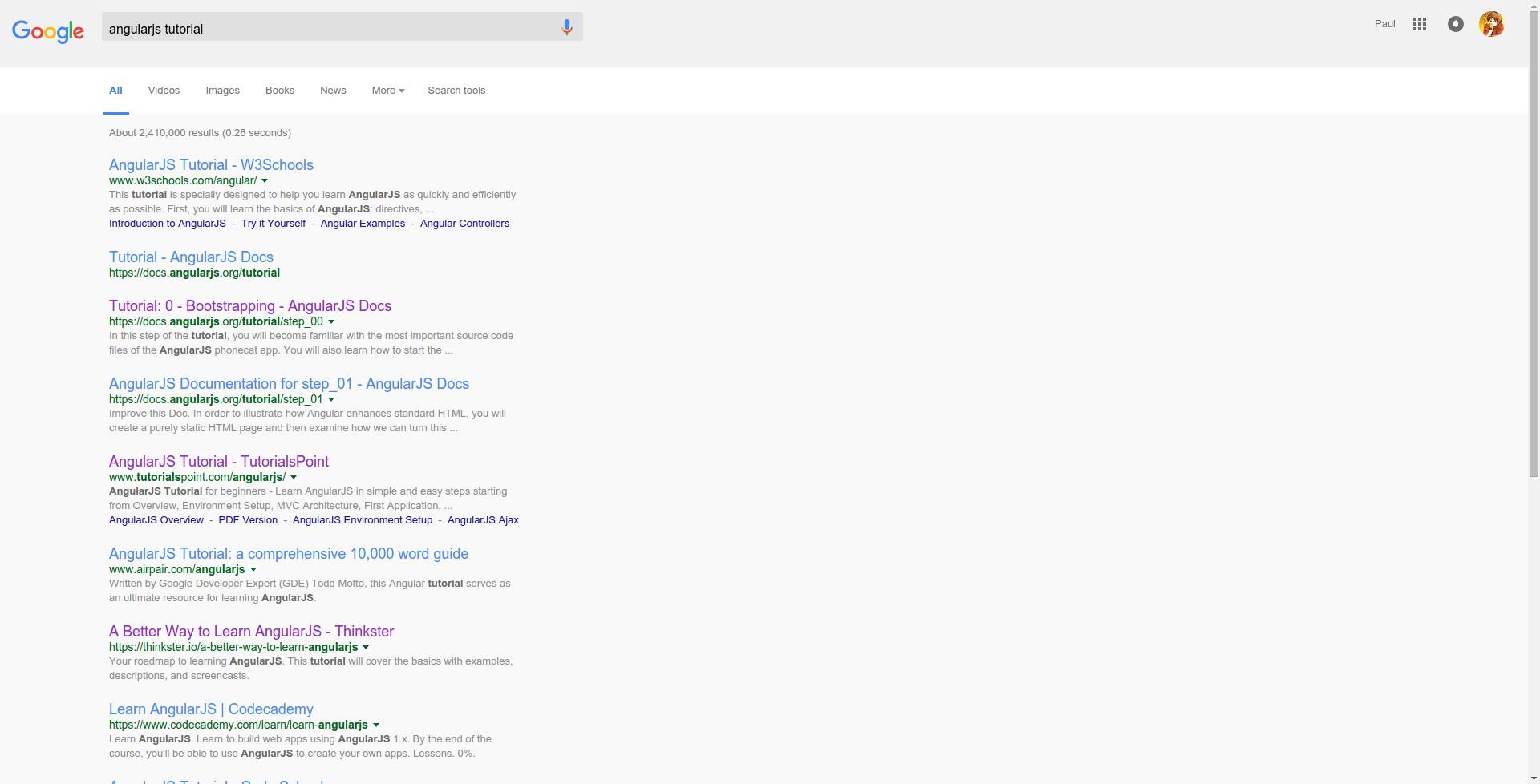Click the Paul account name
The height and width of the screenshot is (784, 1540).
1385,24
